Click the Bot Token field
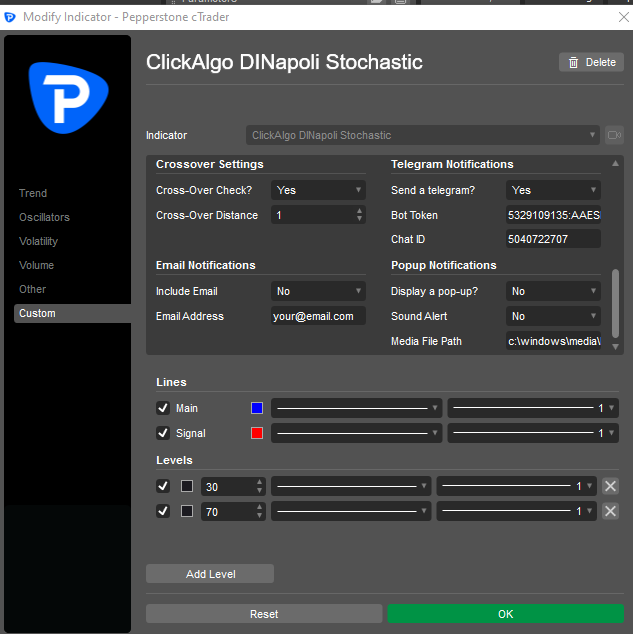 coord(553,215)
